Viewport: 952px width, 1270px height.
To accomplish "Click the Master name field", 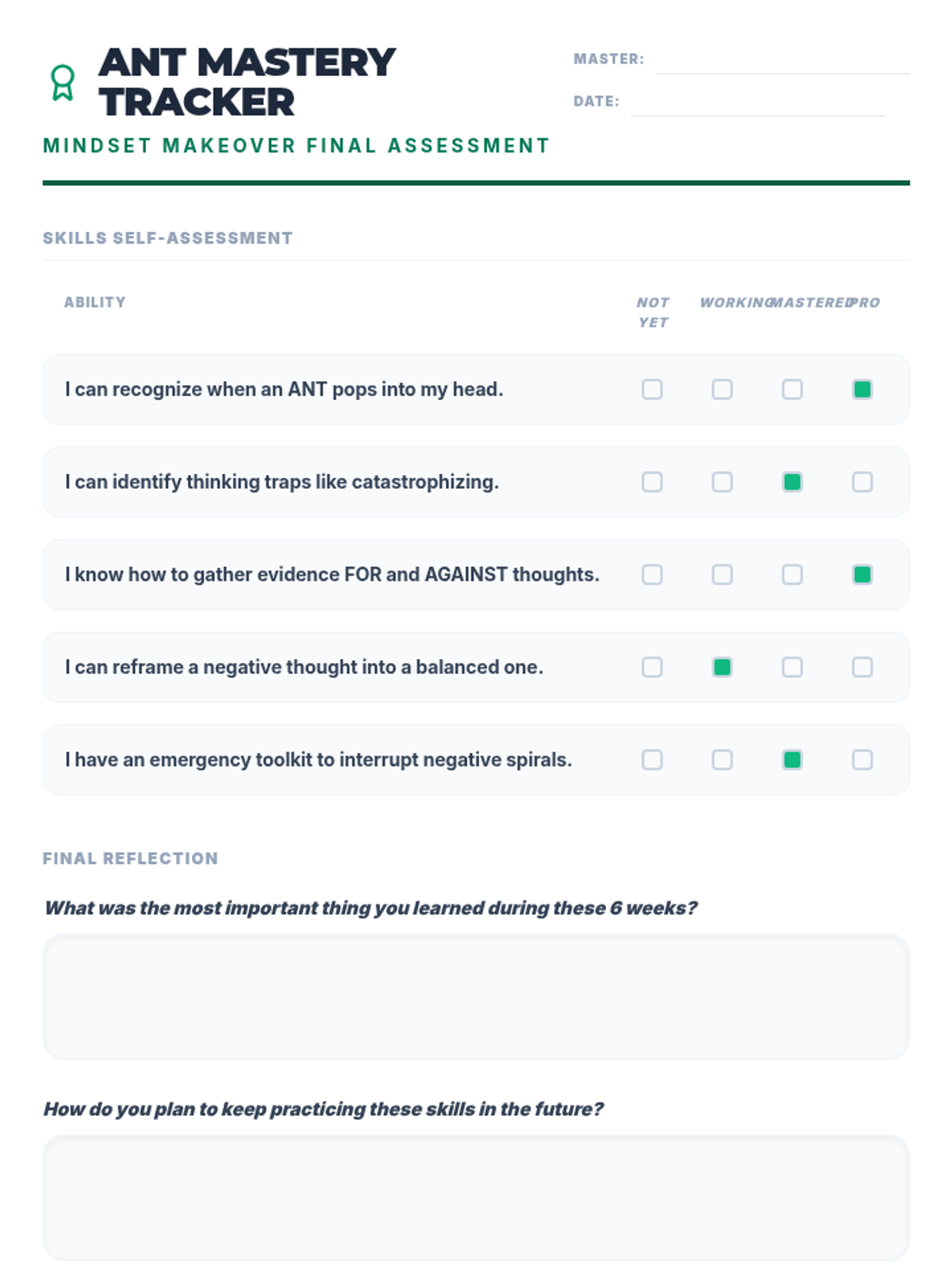I will pyautogui.click(x=781, y=62).
